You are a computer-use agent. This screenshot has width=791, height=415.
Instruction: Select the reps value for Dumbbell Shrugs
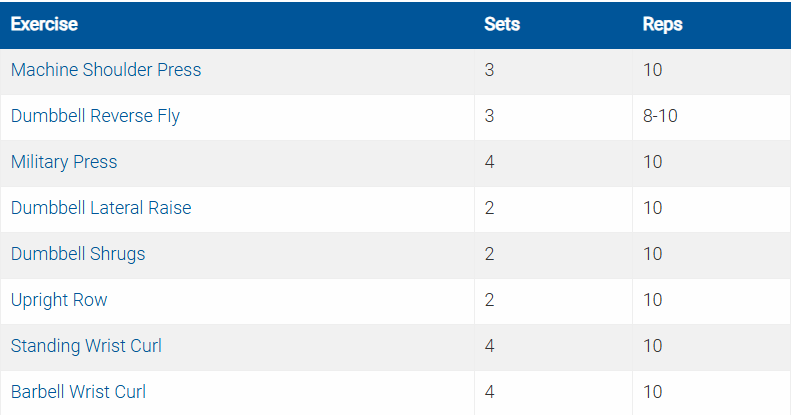[x=653, y=254]
